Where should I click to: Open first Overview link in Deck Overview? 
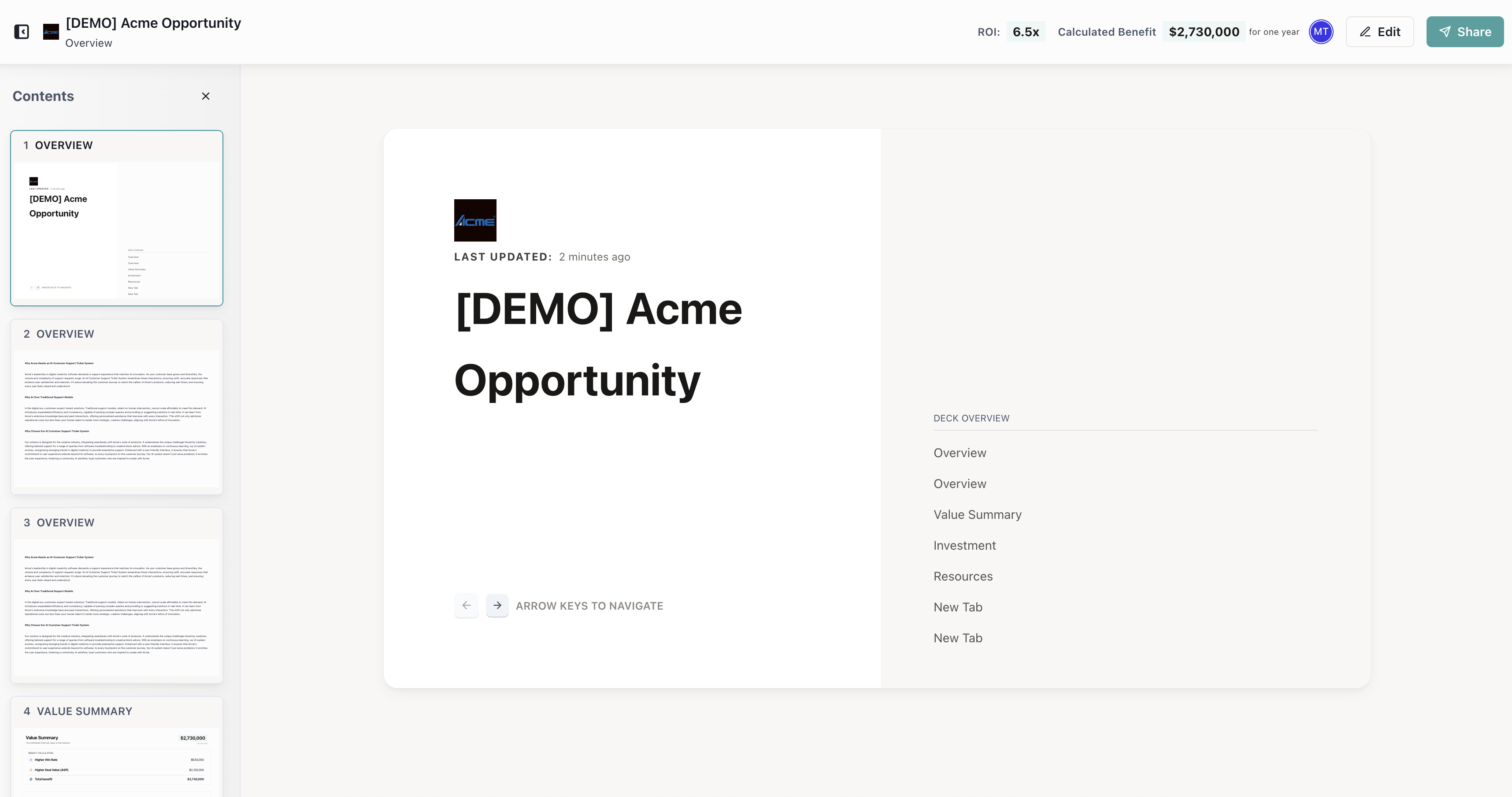point(960,453)
